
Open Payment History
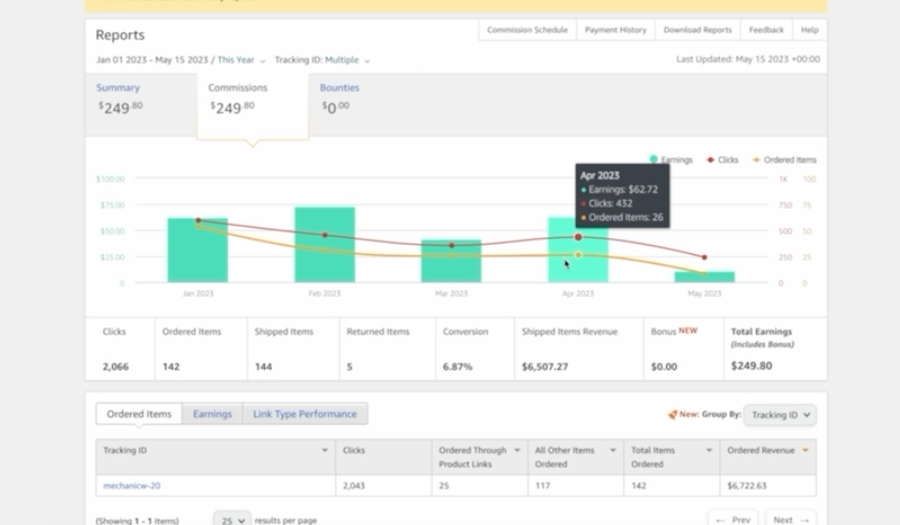(x=615, y=30)
